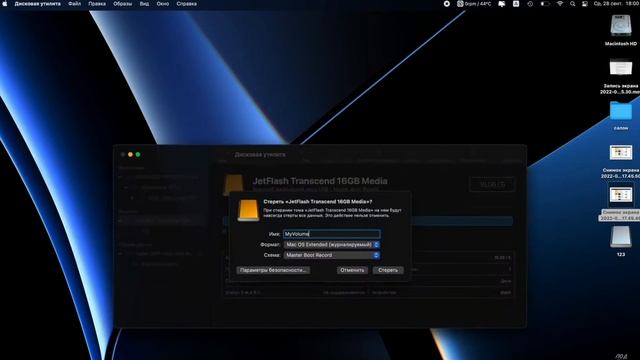
Task: Click the JetFlash Transcend 16GB Media heading
Action: click(x=320, y=181)
